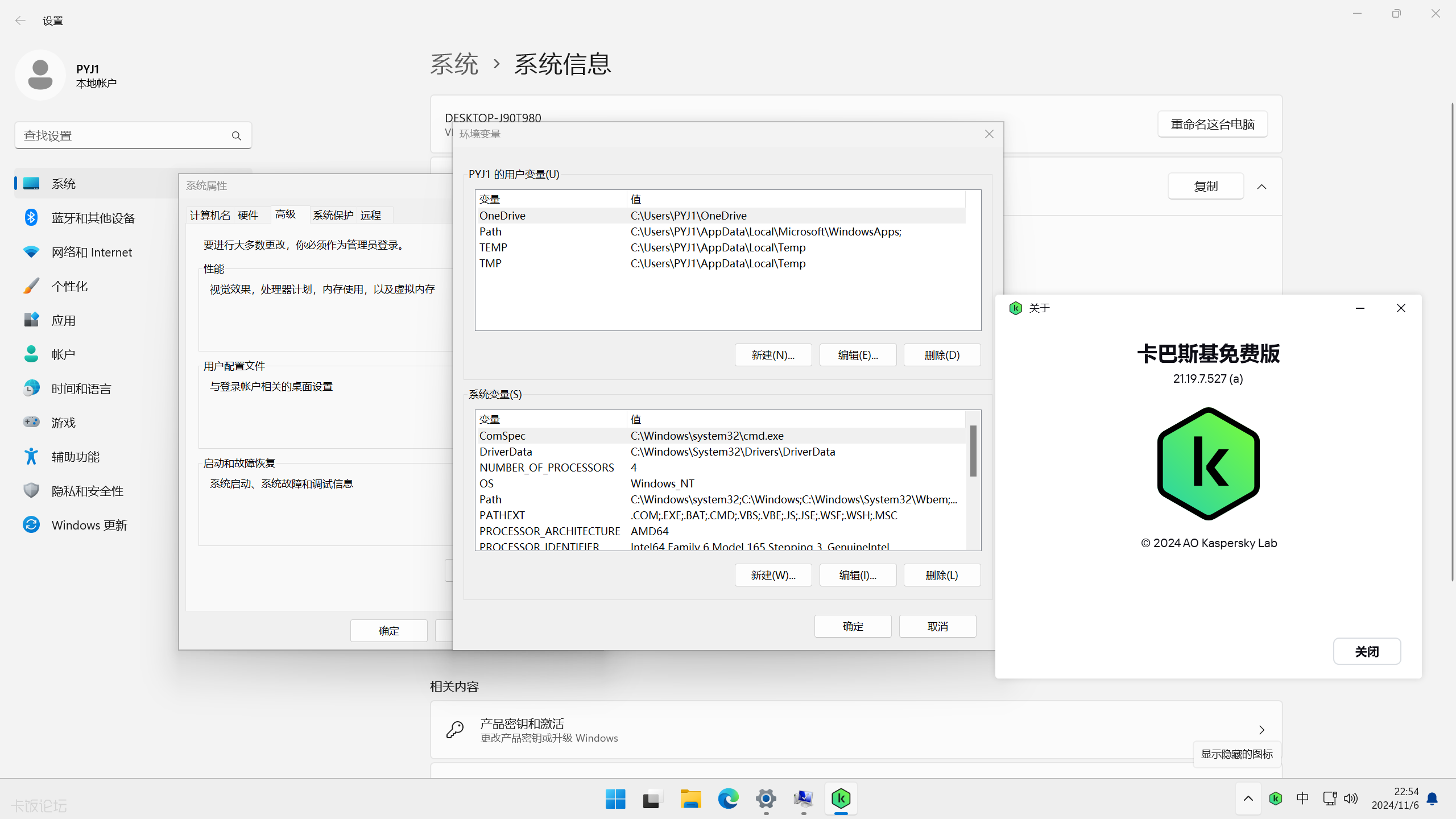The width and height of the screenshot is (1456, 819).
Task: Switch to 计算机名 tab in 系统属性
Action: tap(210, 216)
